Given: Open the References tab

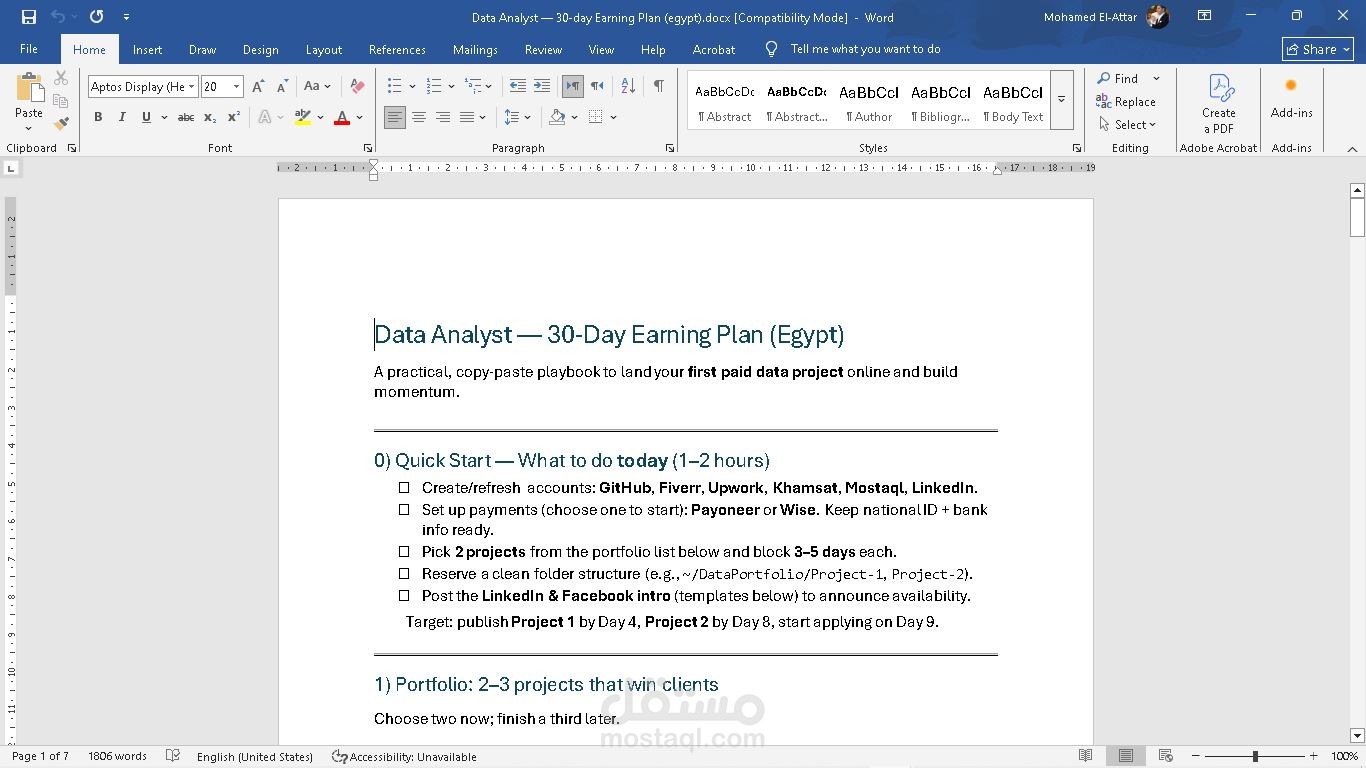Looking at the screenshot, I should 397,49.
